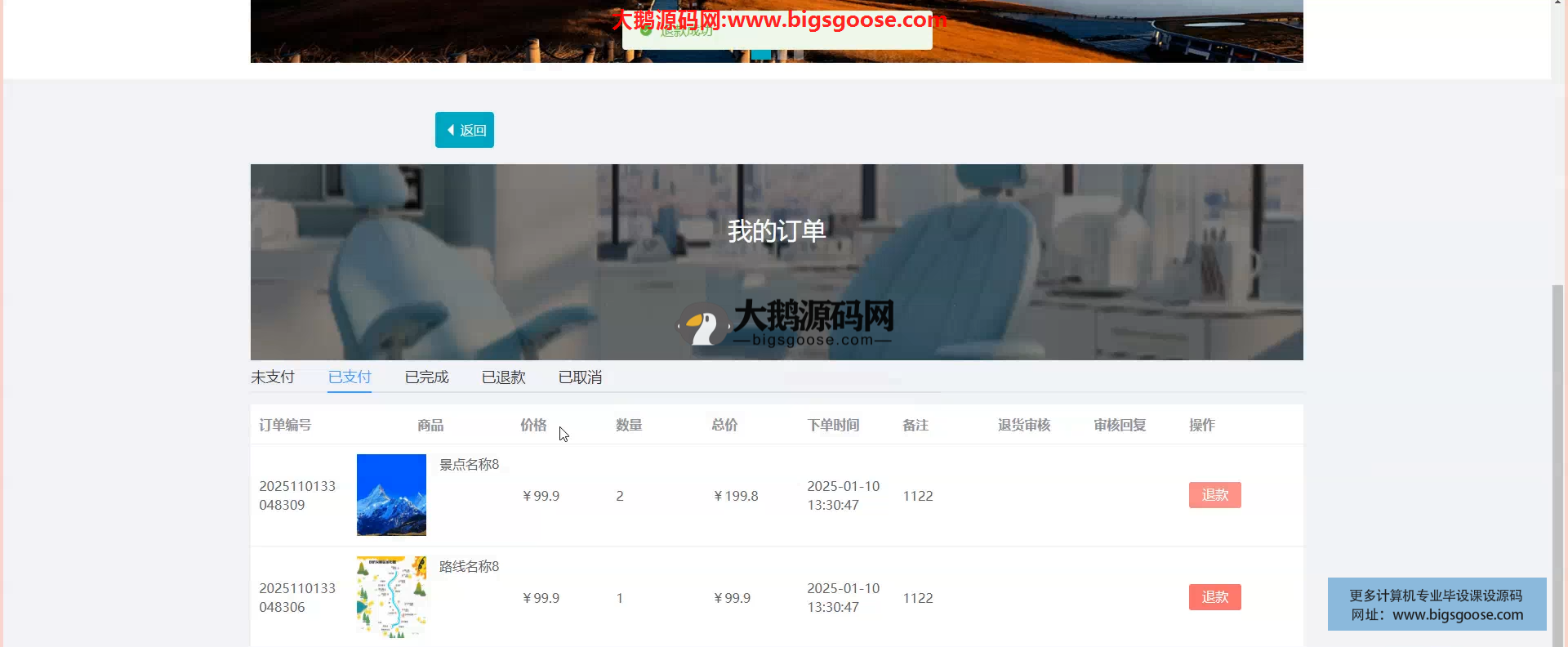Switch to the 未支付 tab
Viewport: 1568px width, 647px height.
272,377
